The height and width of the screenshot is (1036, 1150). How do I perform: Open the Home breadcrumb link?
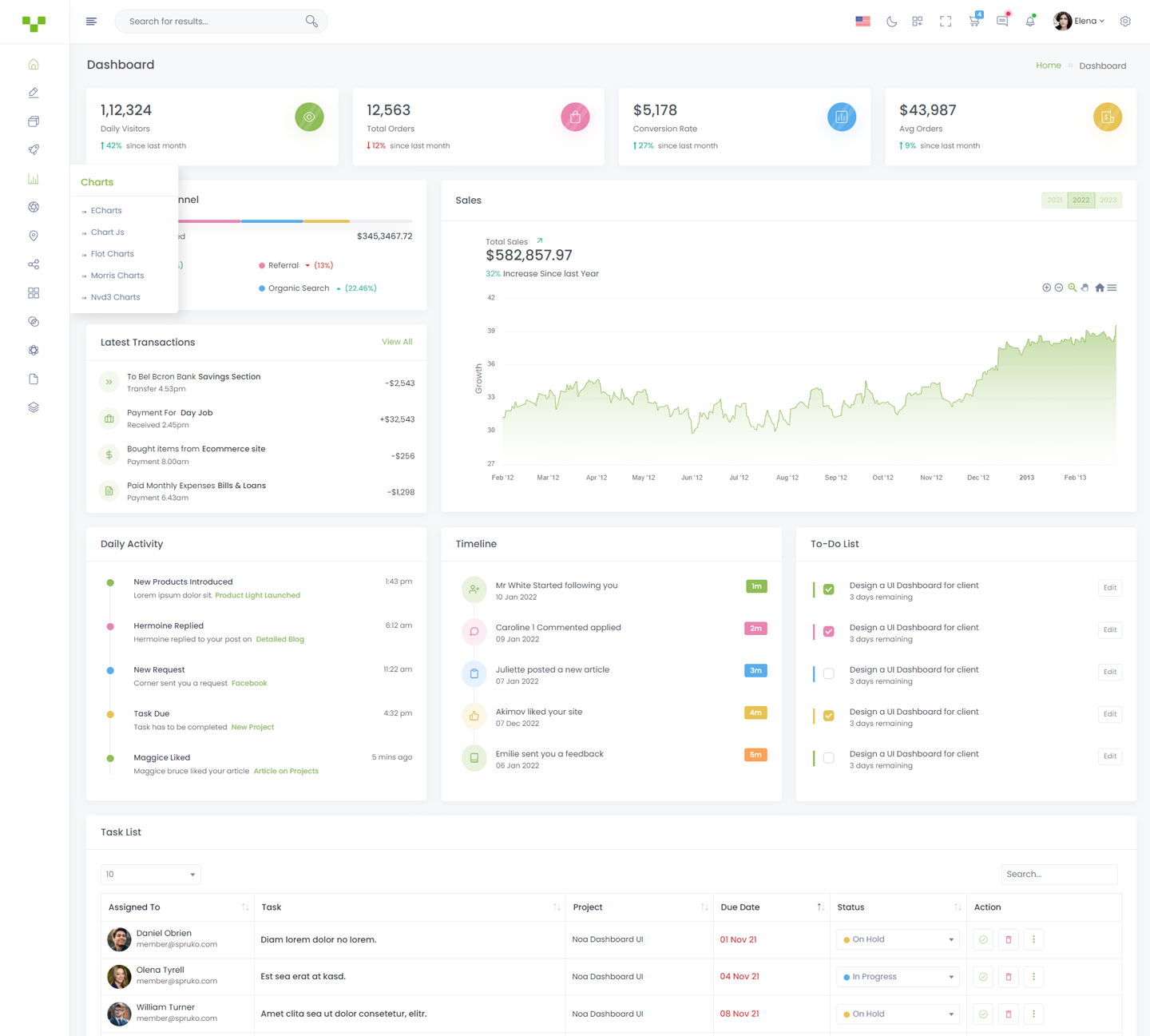[1048, 65]
